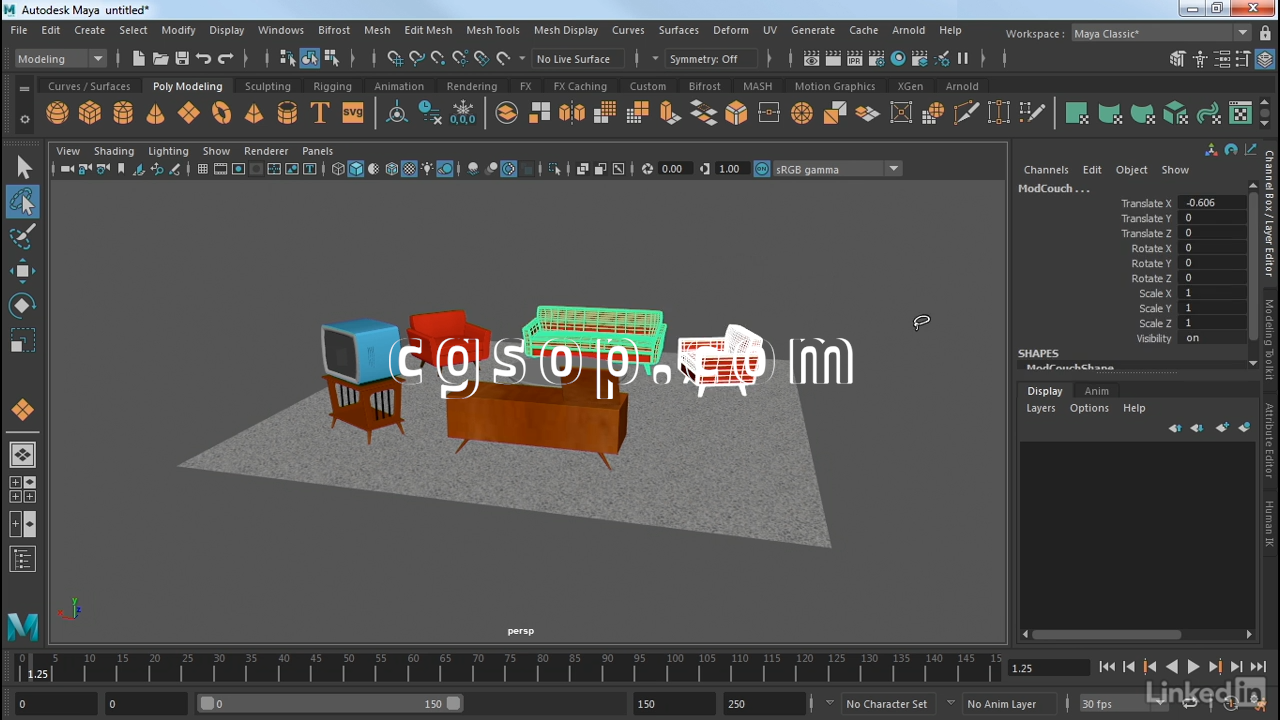Viewport: 1280px width, 720px height.
Task: Click the Extrude icon on the shelf
Action: point(670,113)
